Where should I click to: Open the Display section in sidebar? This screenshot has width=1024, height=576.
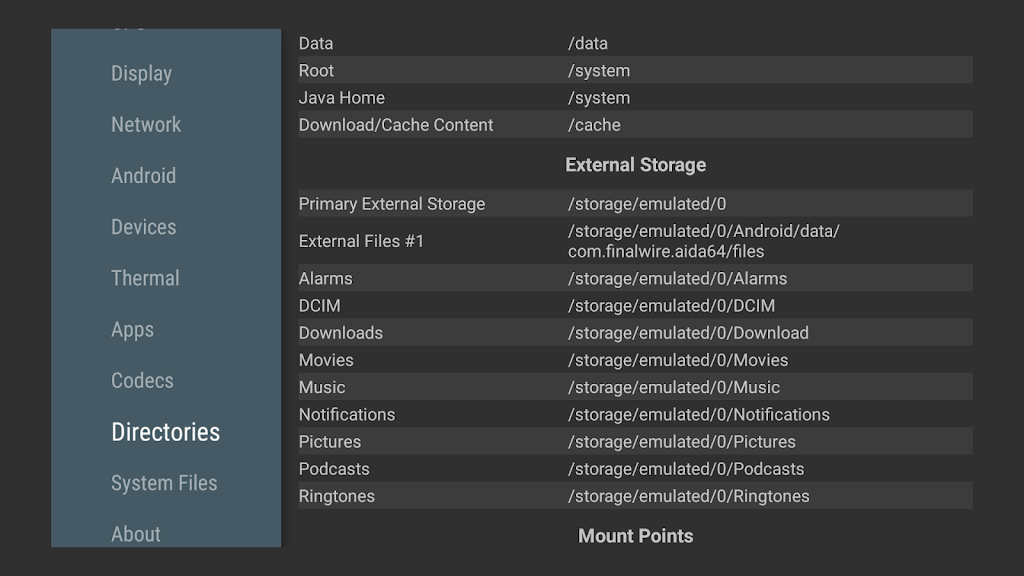[x=141, y=74]
